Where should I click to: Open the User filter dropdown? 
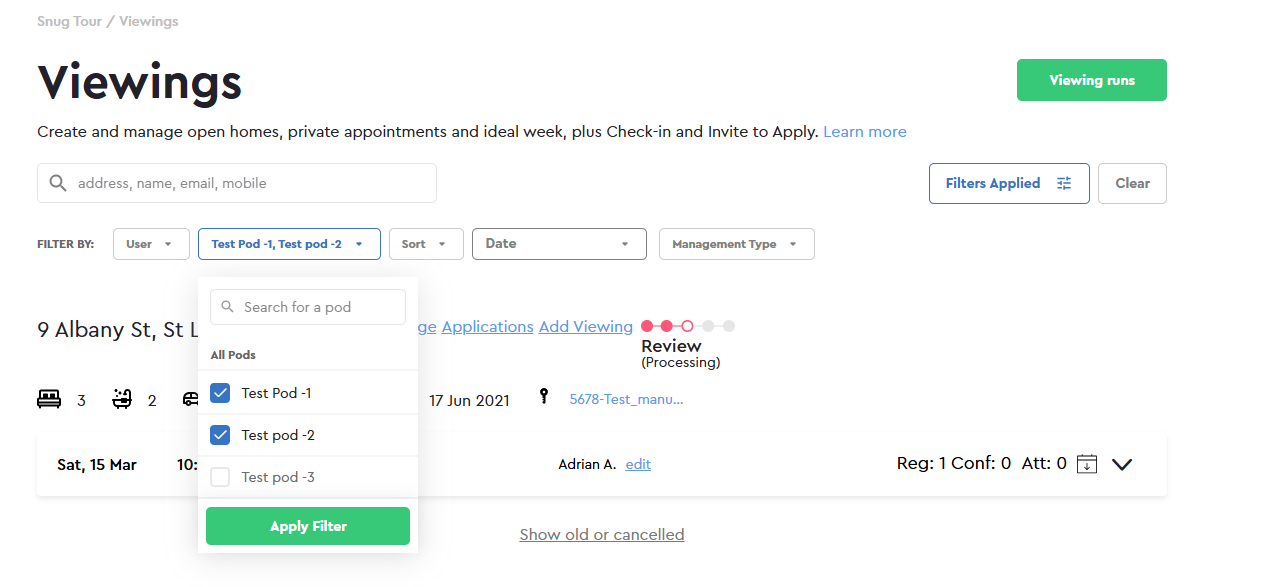[x=151, y=244]
